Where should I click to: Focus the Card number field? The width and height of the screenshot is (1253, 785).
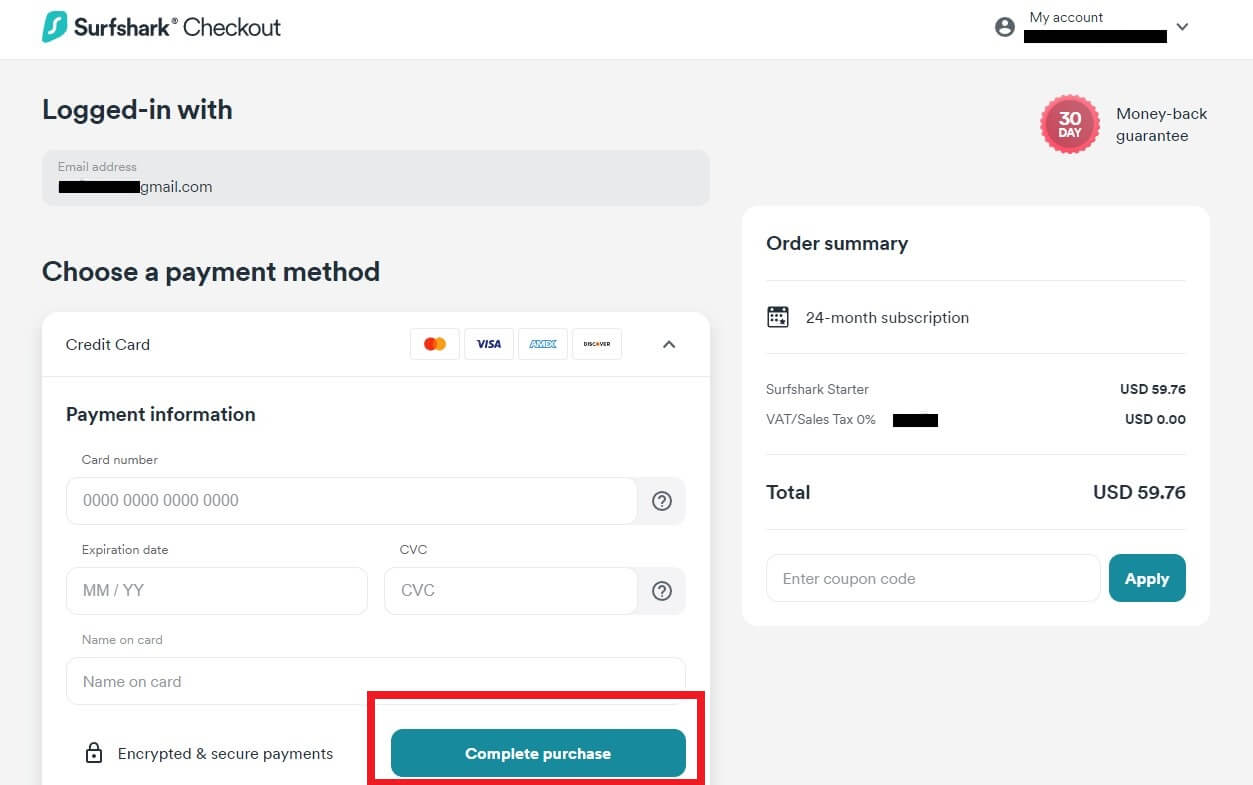tap(352, 501)
